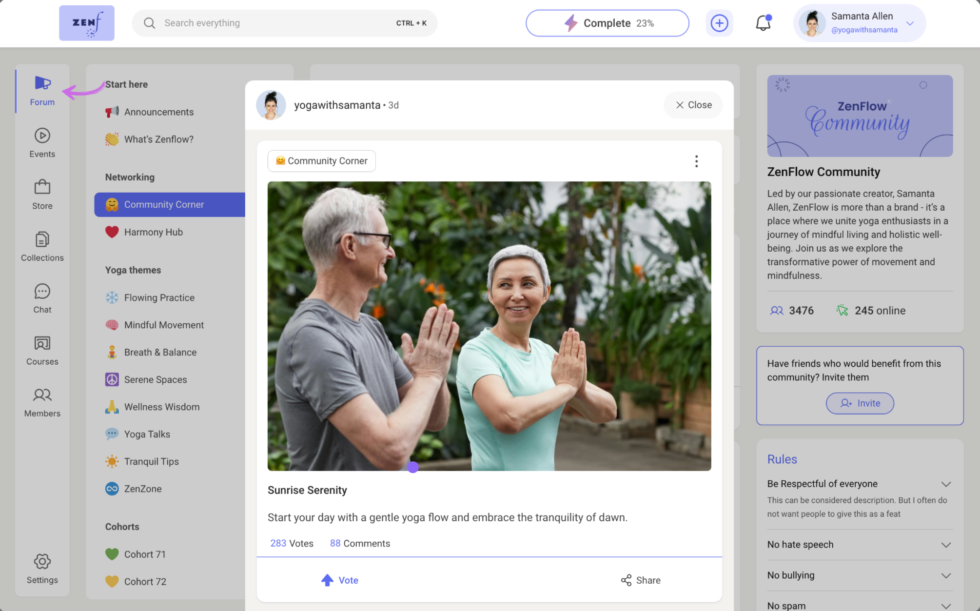
Task: Click the Invite friends button
Action: [x=860, y=403]
